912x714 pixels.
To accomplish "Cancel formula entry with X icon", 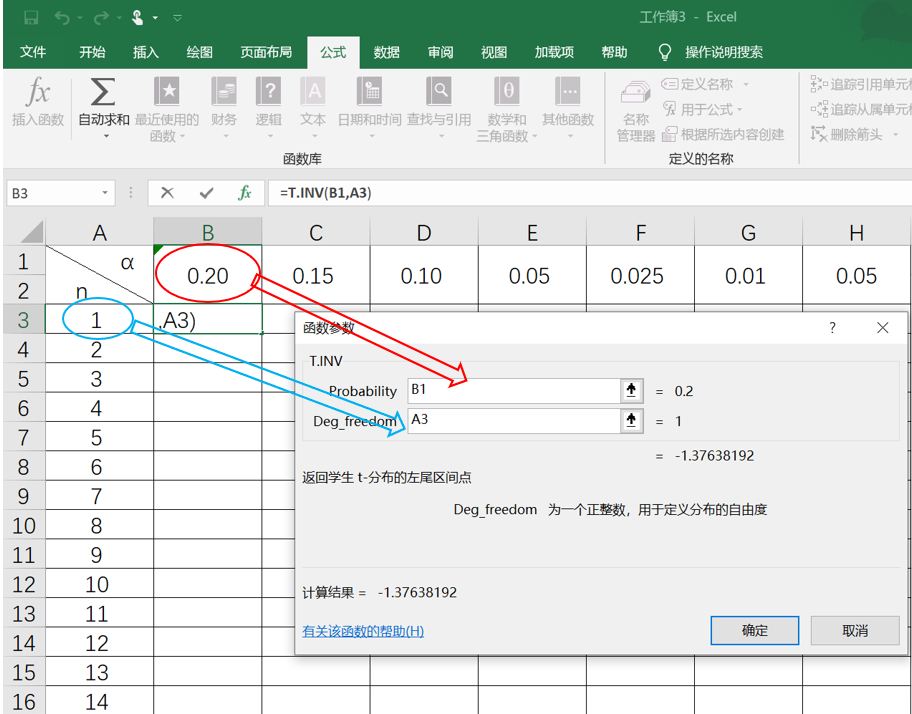I will (168, 192).
